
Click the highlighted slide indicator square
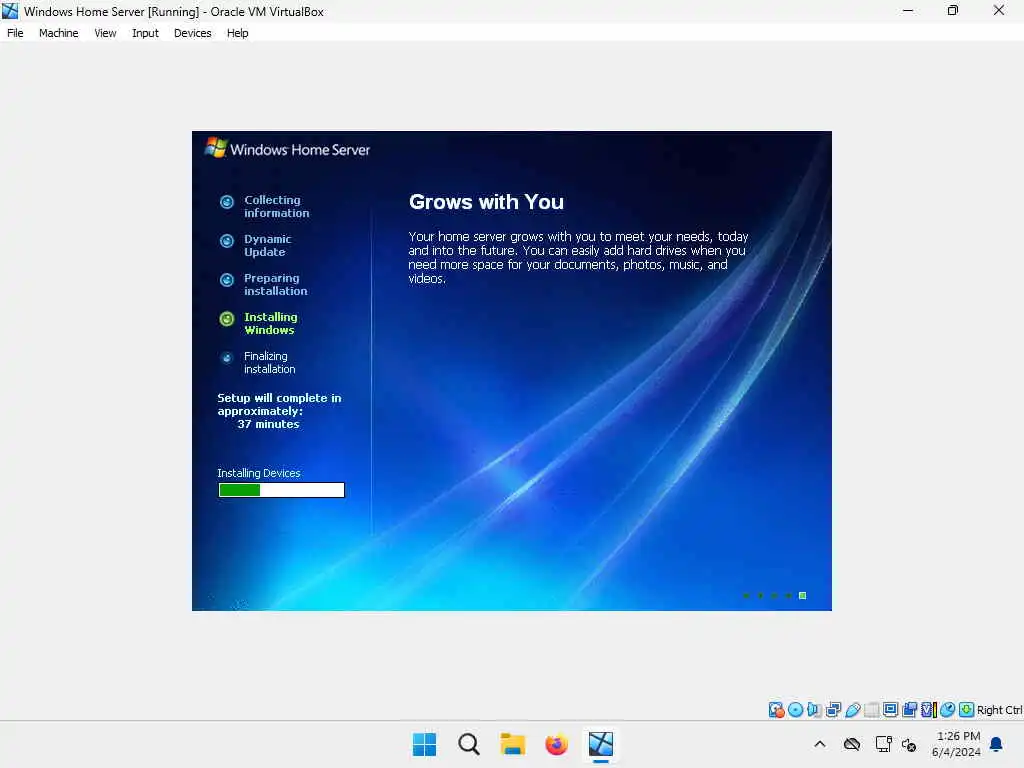pyautogui.click(x=803, y=596)
